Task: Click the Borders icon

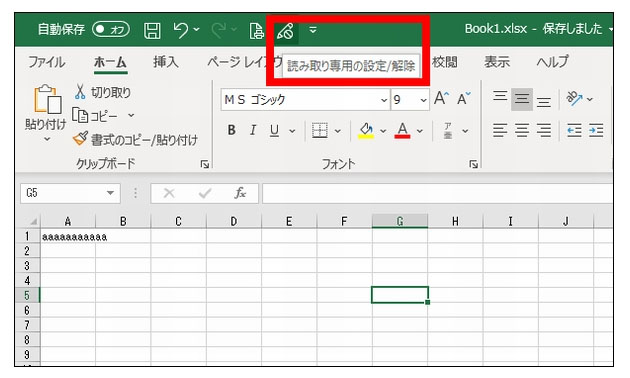Action: (x=320, y=131)
